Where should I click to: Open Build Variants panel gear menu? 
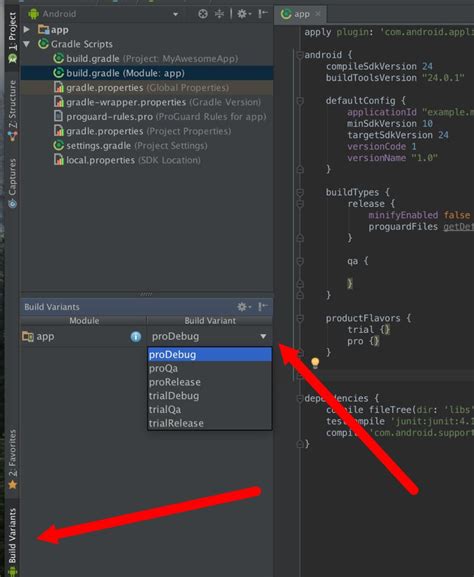tap(244, 307)
